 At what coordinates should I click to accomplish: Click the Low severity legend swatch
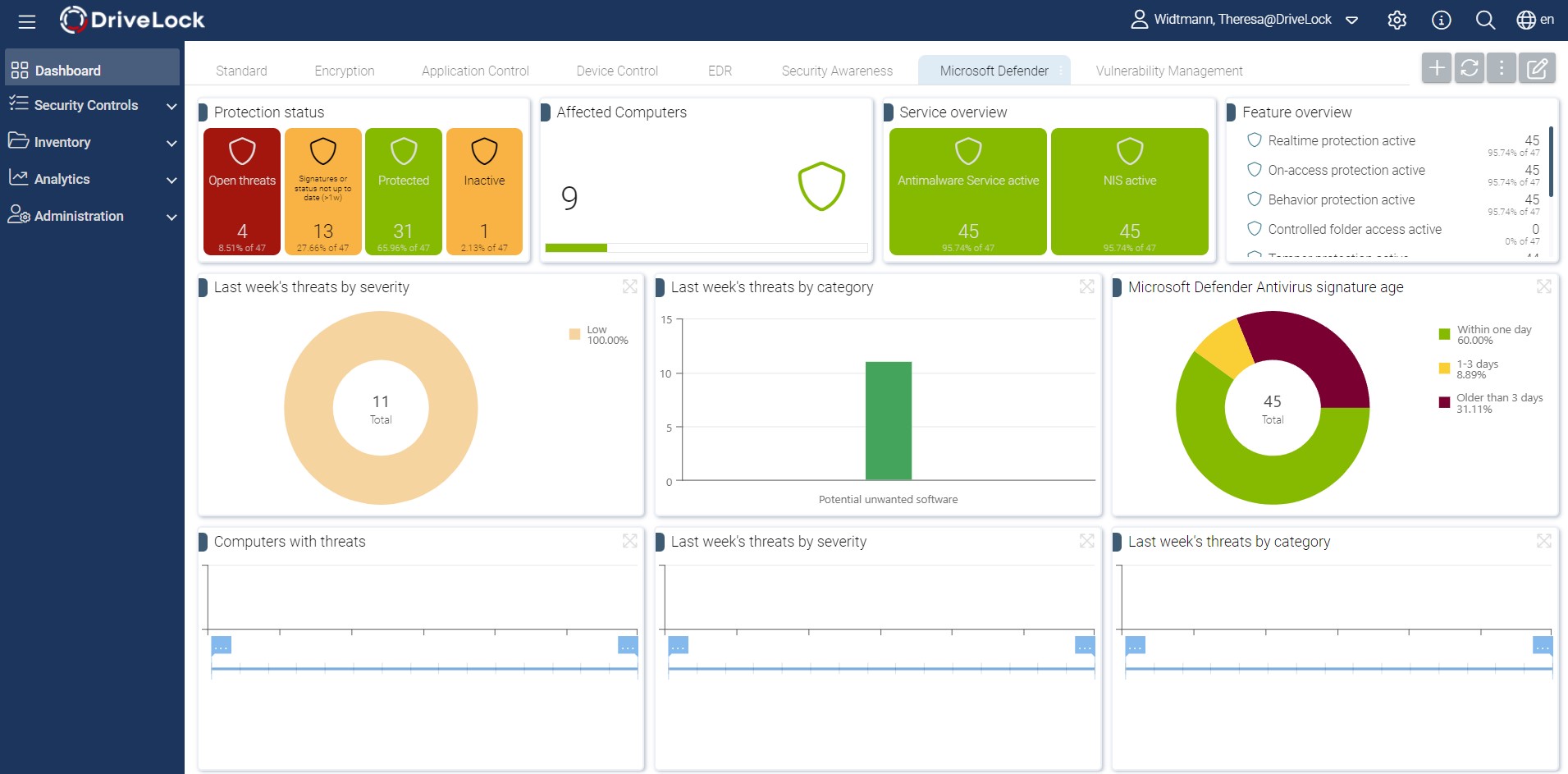tap(574, 334)
